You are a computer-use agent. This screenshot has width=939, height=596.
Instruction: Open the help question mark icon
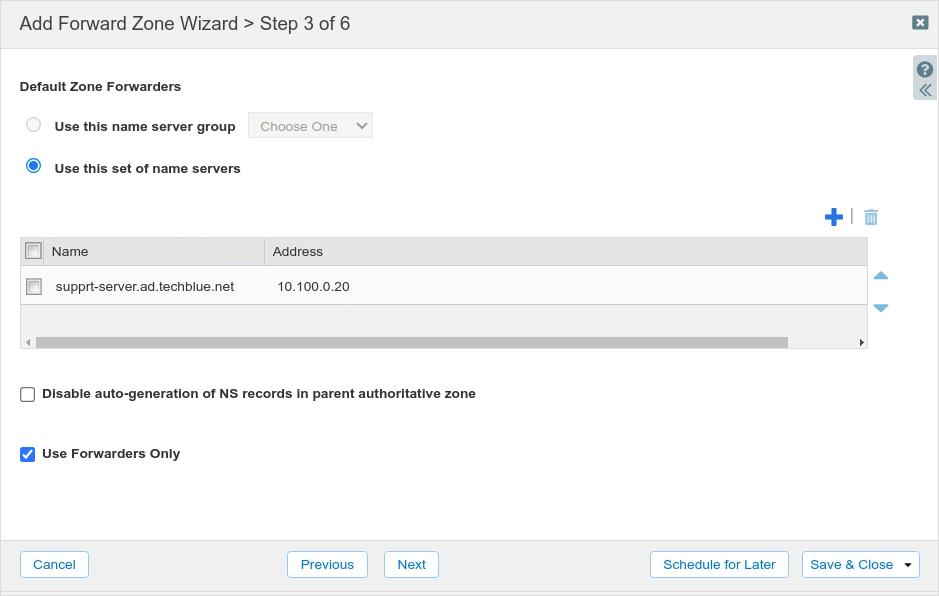(925, 70)
